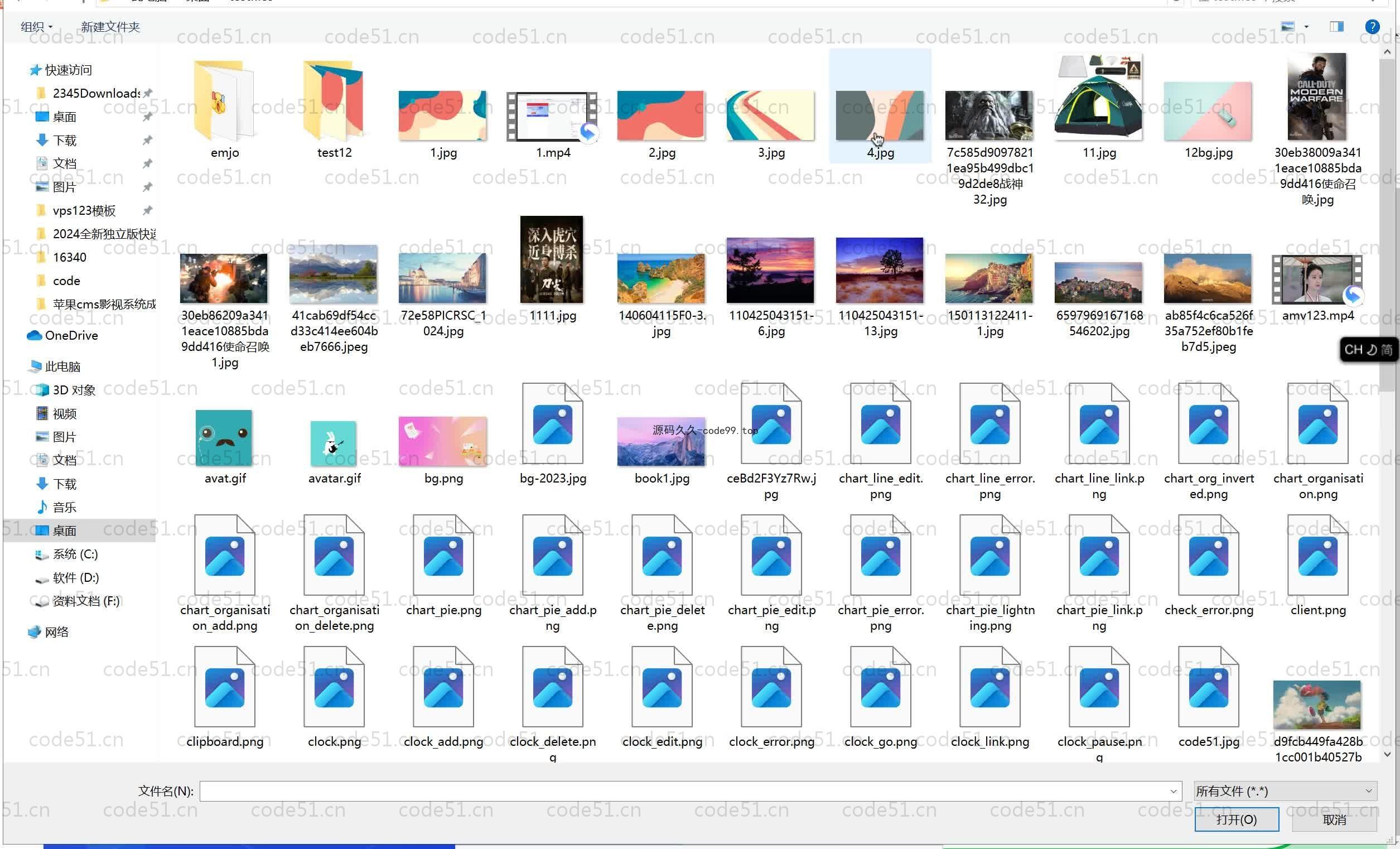Expand the file name history dropdown
The image size is (1400, 849).
point(1173,790)
